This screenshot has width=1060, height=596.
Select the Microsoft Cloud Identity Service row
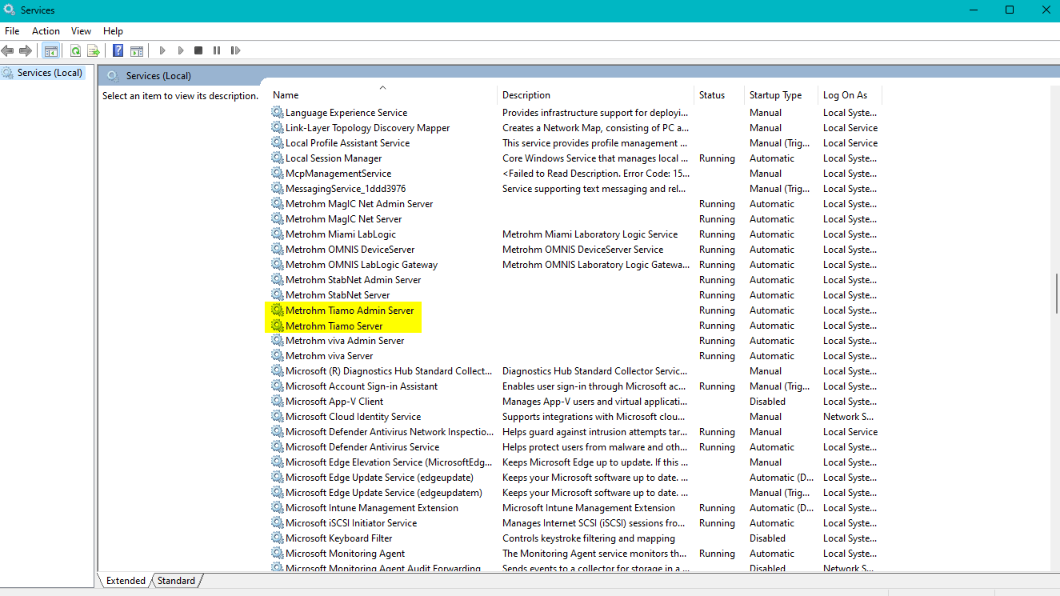(574, 416)
